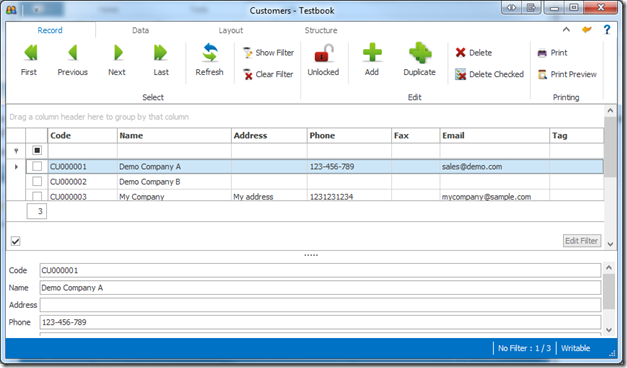This screenshot has width=627, height=368.
Task: Toggle the check-all box in filter row
Action: pos(37,150)
